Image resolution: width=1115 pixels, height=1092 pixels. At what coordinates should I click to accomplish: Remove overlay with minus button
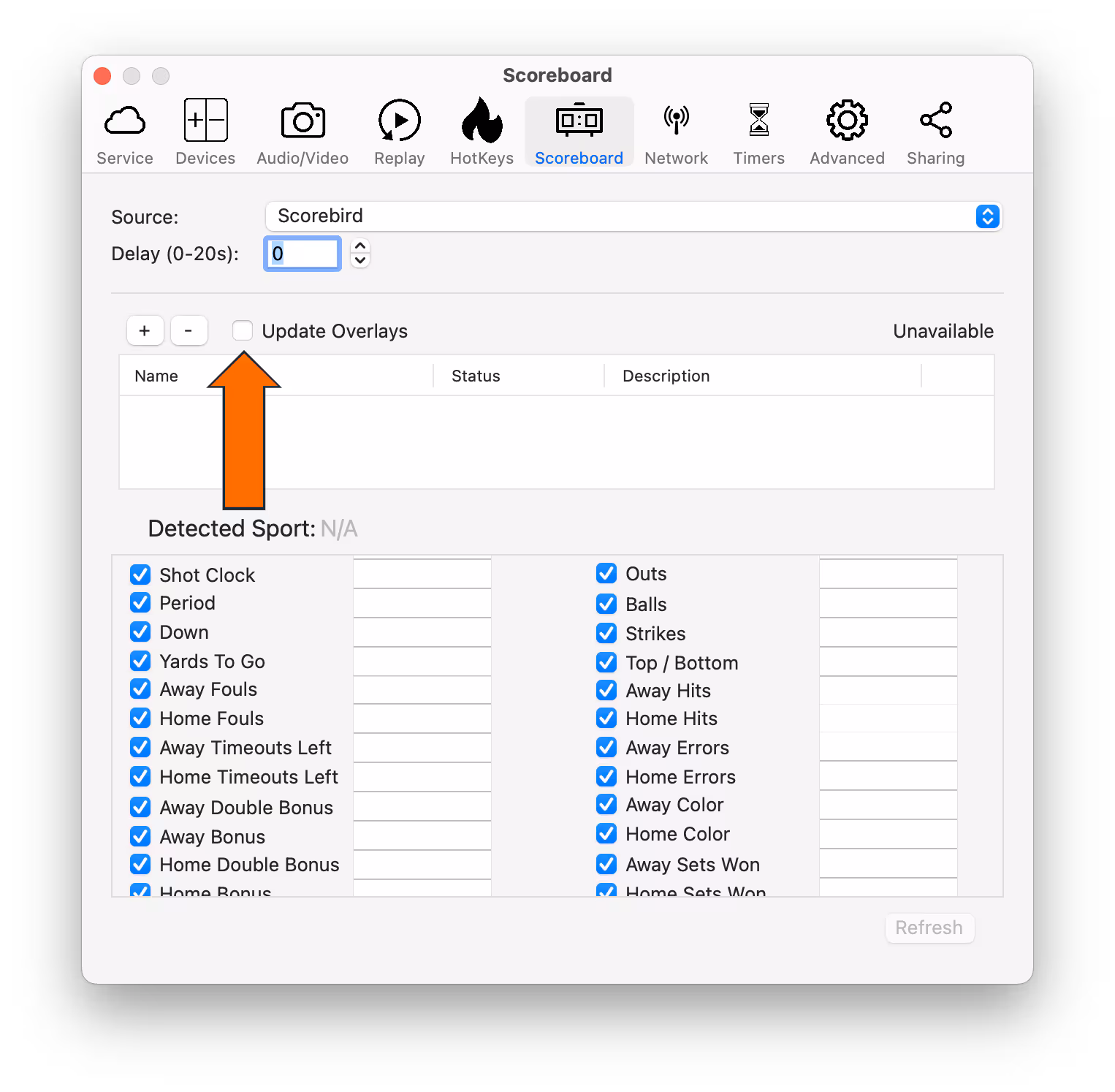[x=189, y=330]
